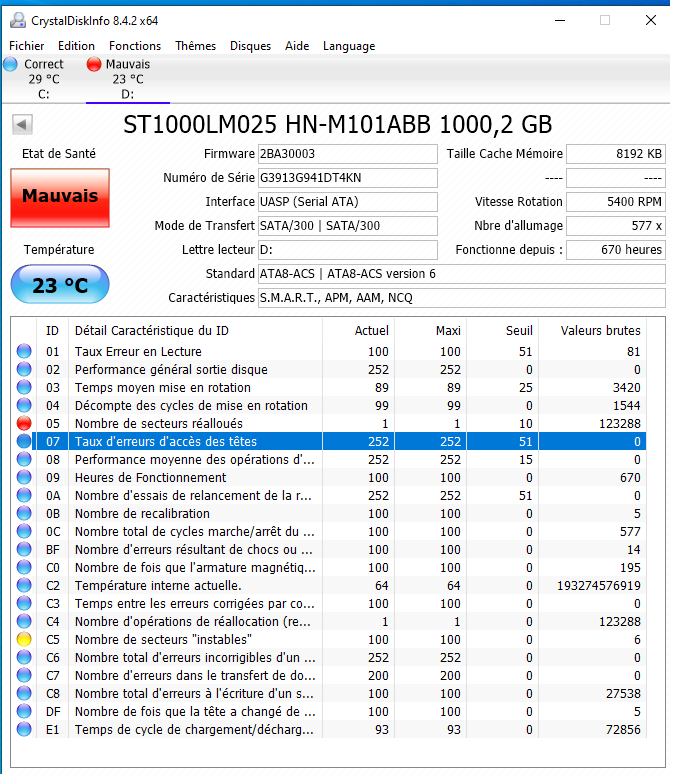Click status icon for attribute C7
Screen dimensions: 674x774
coord(24,675)
